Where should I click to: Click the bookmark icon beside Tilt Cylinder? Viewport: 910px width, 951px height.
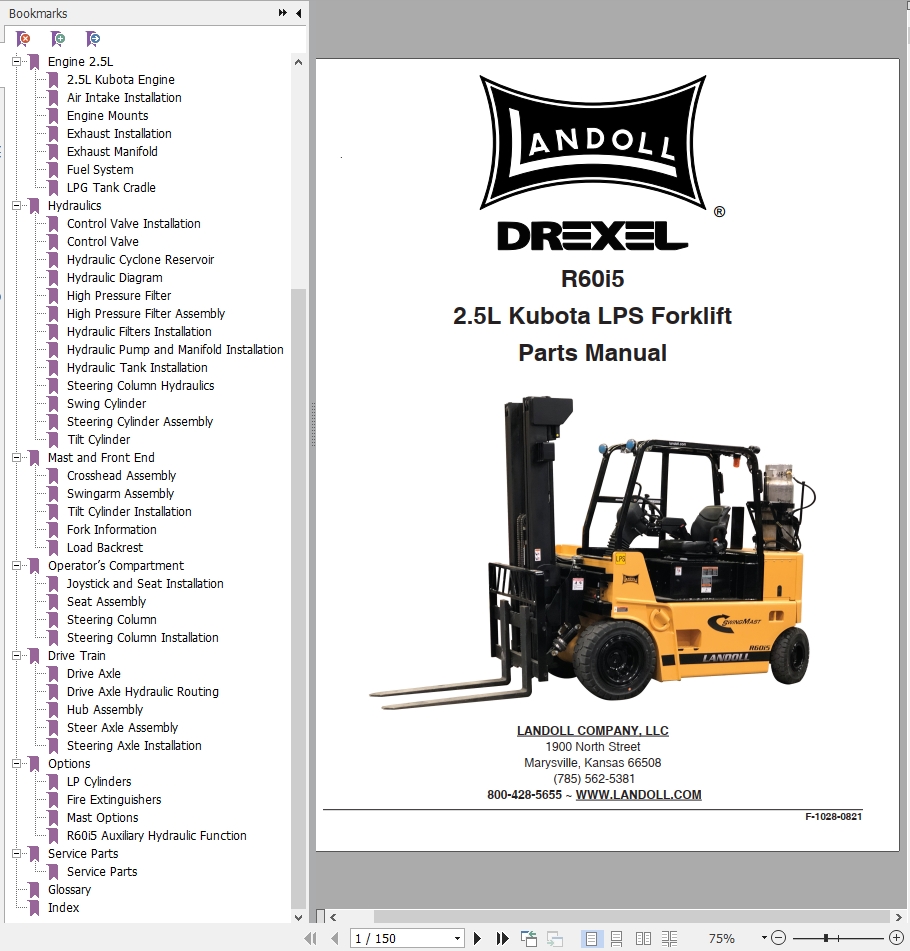(53, 440)
